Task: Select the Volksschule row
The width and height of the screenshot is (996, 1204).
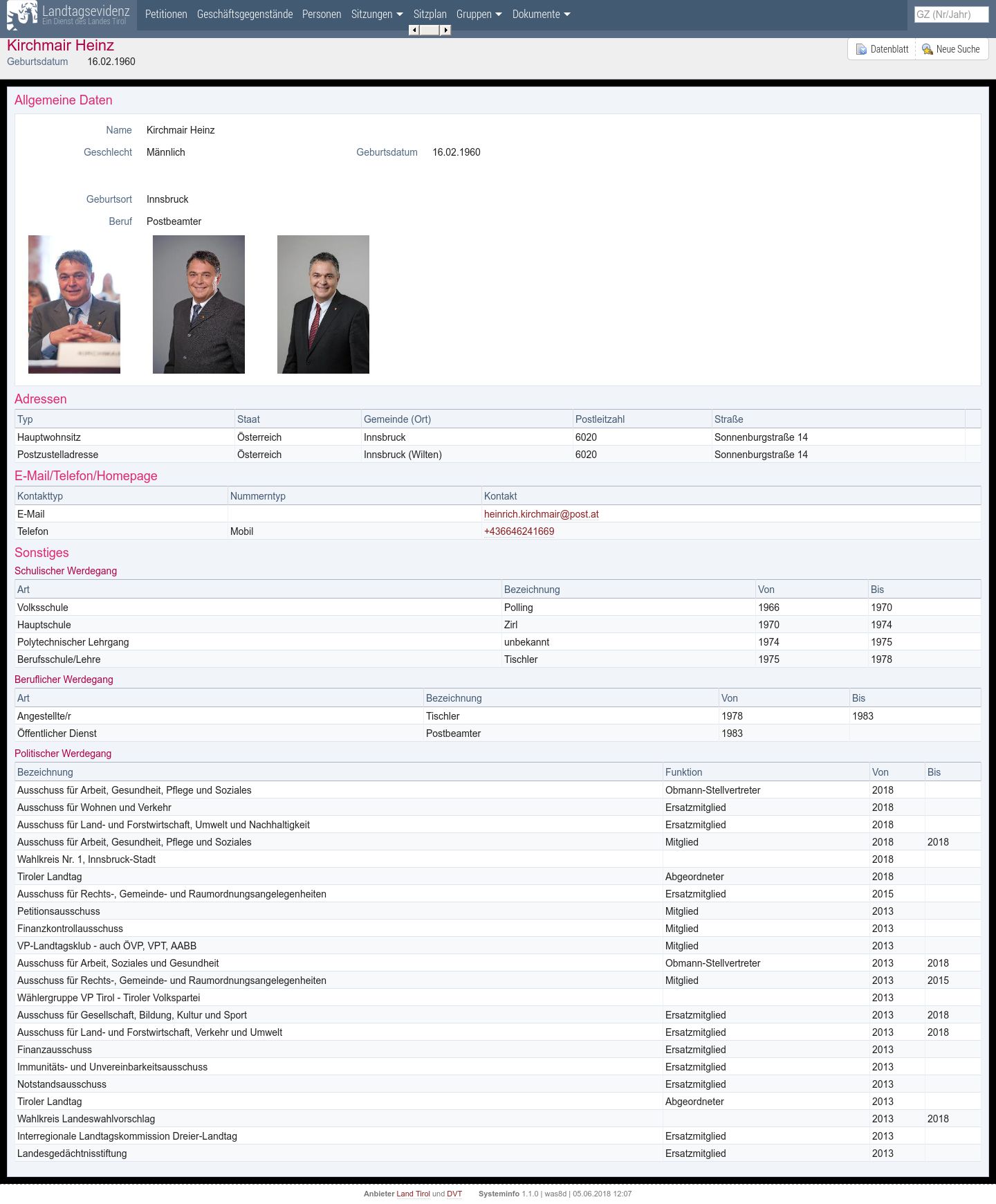Action: (498, 608)
